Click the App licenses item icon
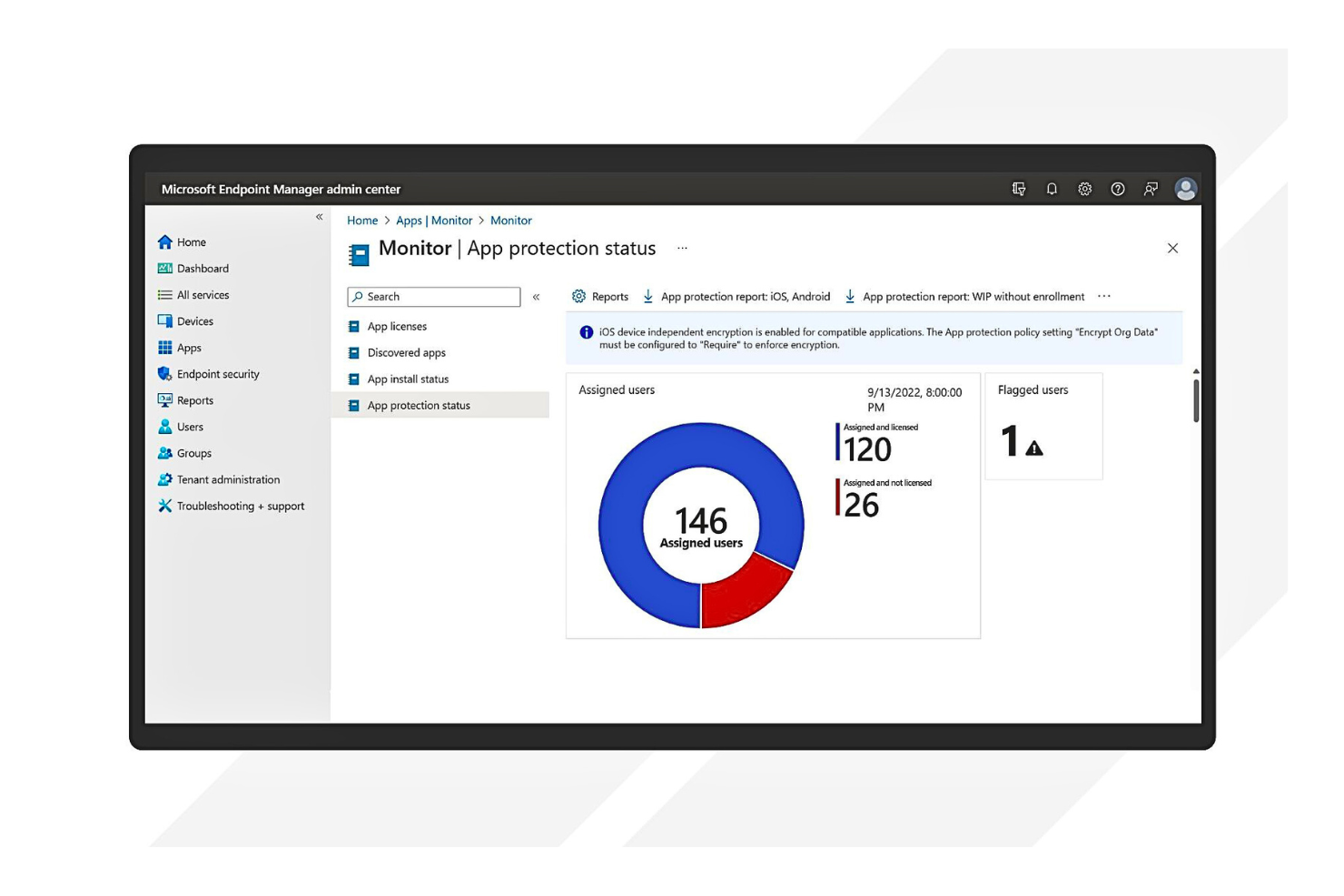This screenshot has width=1344, height=896. coord(354,327)
